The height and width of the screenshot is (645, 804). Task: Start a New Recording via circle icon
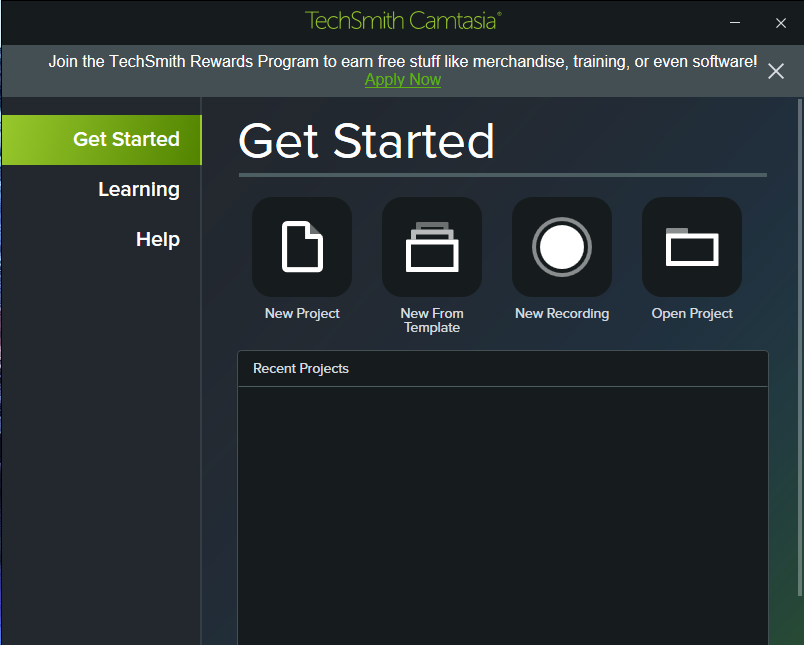pyautogui.click(x=562, y=247)
